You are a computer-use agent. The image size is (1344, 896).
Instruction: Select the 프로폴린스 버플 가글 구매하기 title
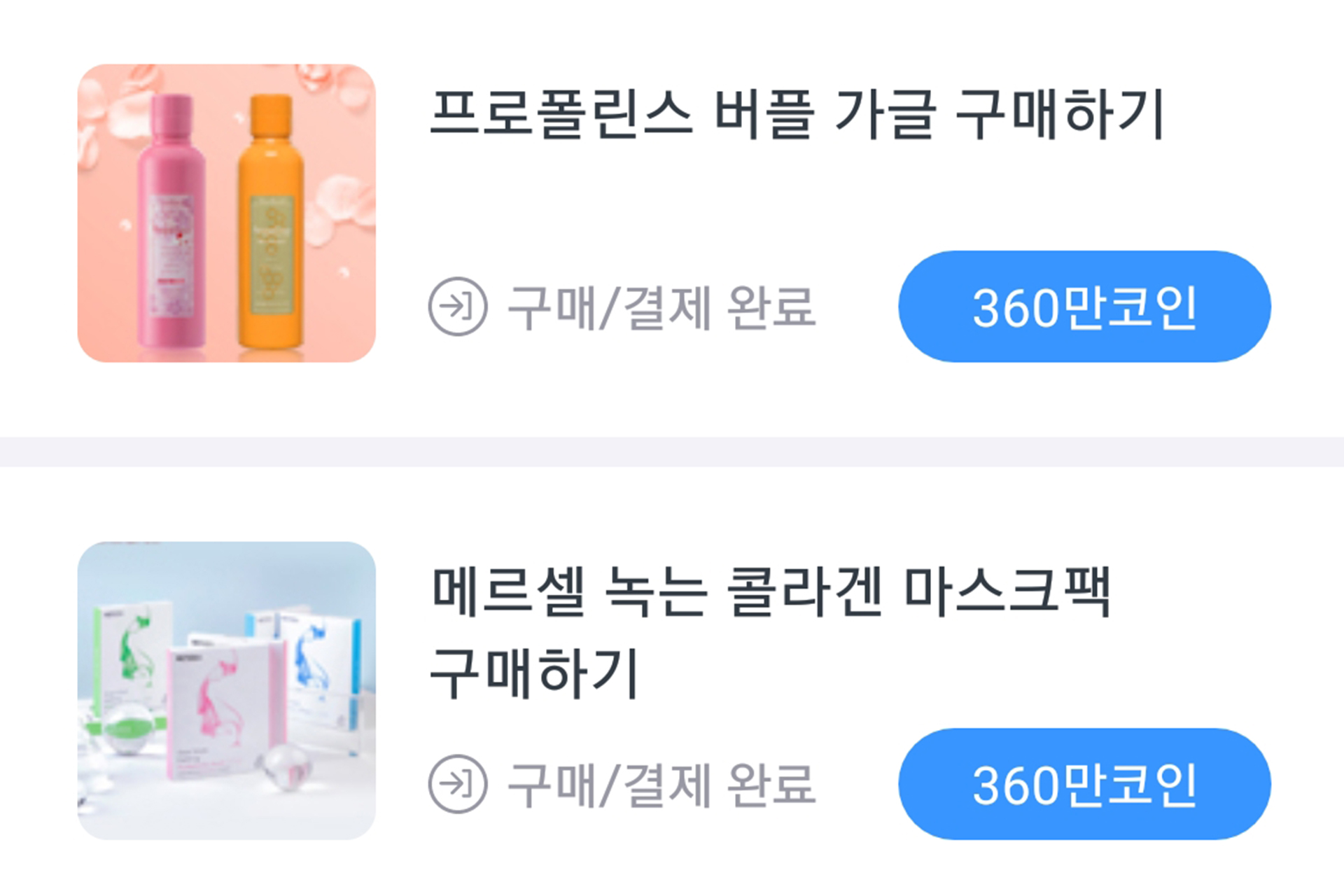pos(797,113)
